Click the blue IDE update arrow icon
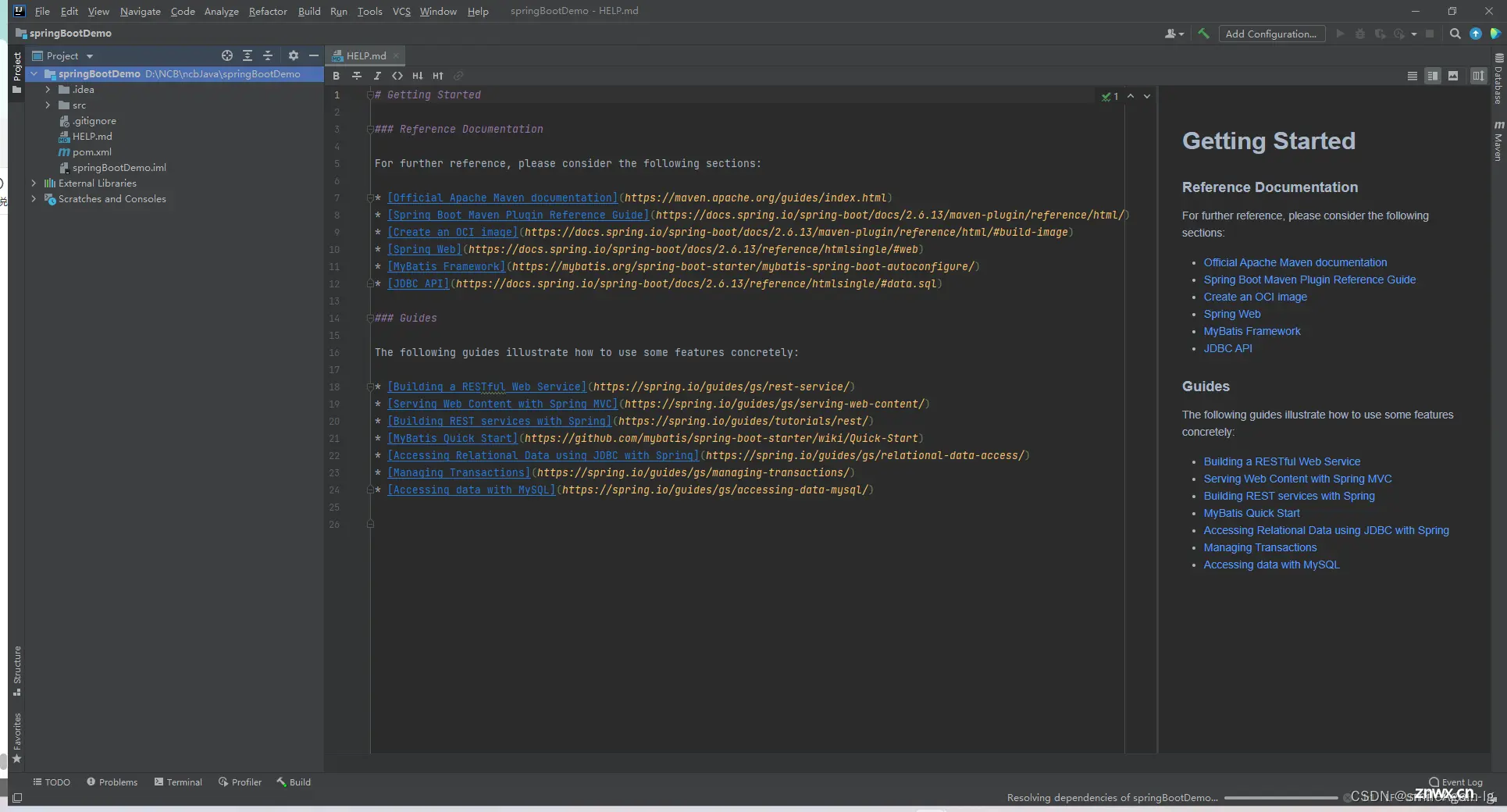 pyautogui.click(x=1476, y=34)
